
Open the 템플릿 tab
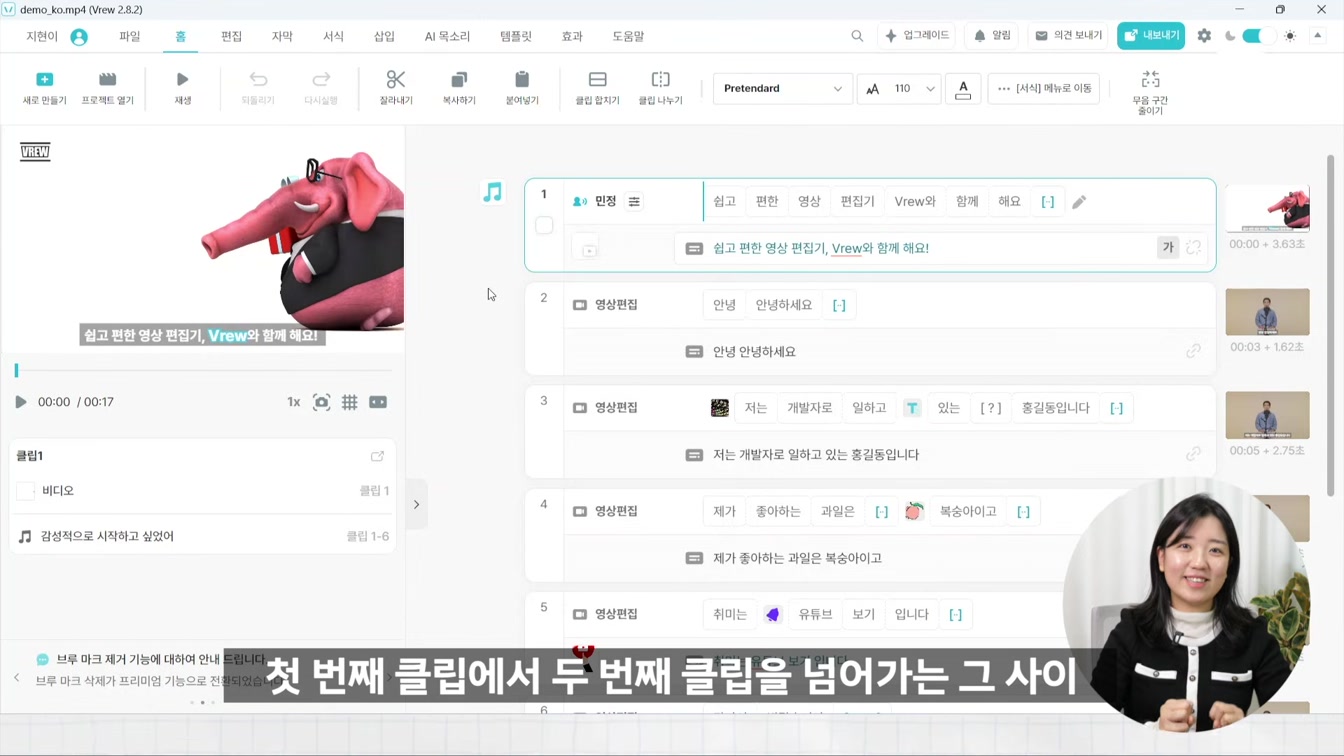tap(516, 36)
